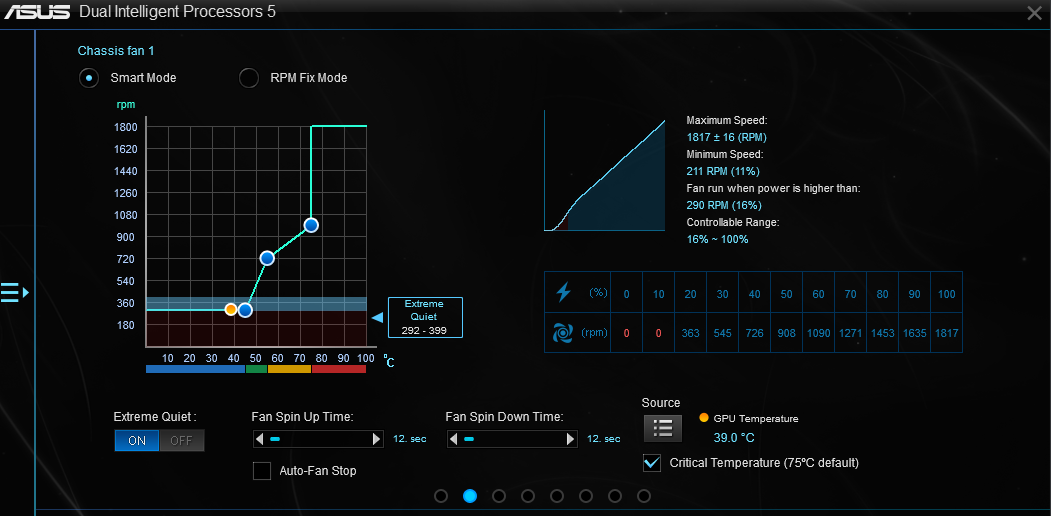
Task: Click the green temperature zone color bar
Action: [x=257, y=369]
